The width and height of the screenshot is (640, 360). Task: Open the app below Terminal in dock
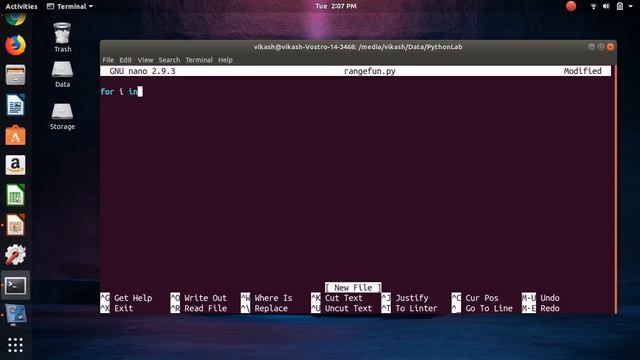click(x=16, y=315)
